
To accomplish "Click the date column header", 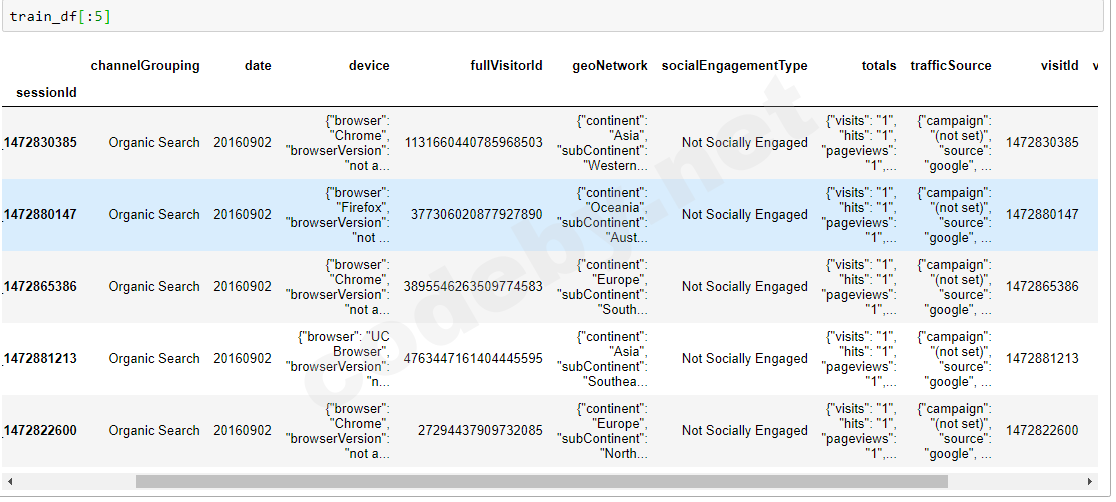I will (258, 66).
